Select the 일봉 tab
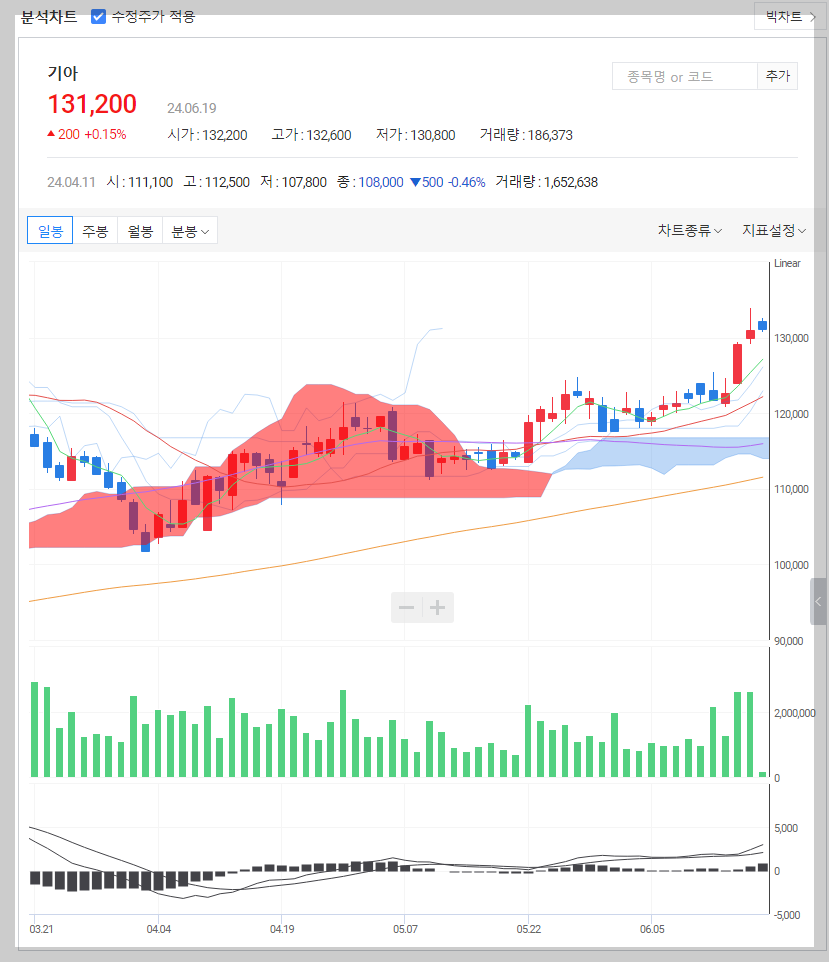The height and width of the screenshot is (962, 829). 50,230
